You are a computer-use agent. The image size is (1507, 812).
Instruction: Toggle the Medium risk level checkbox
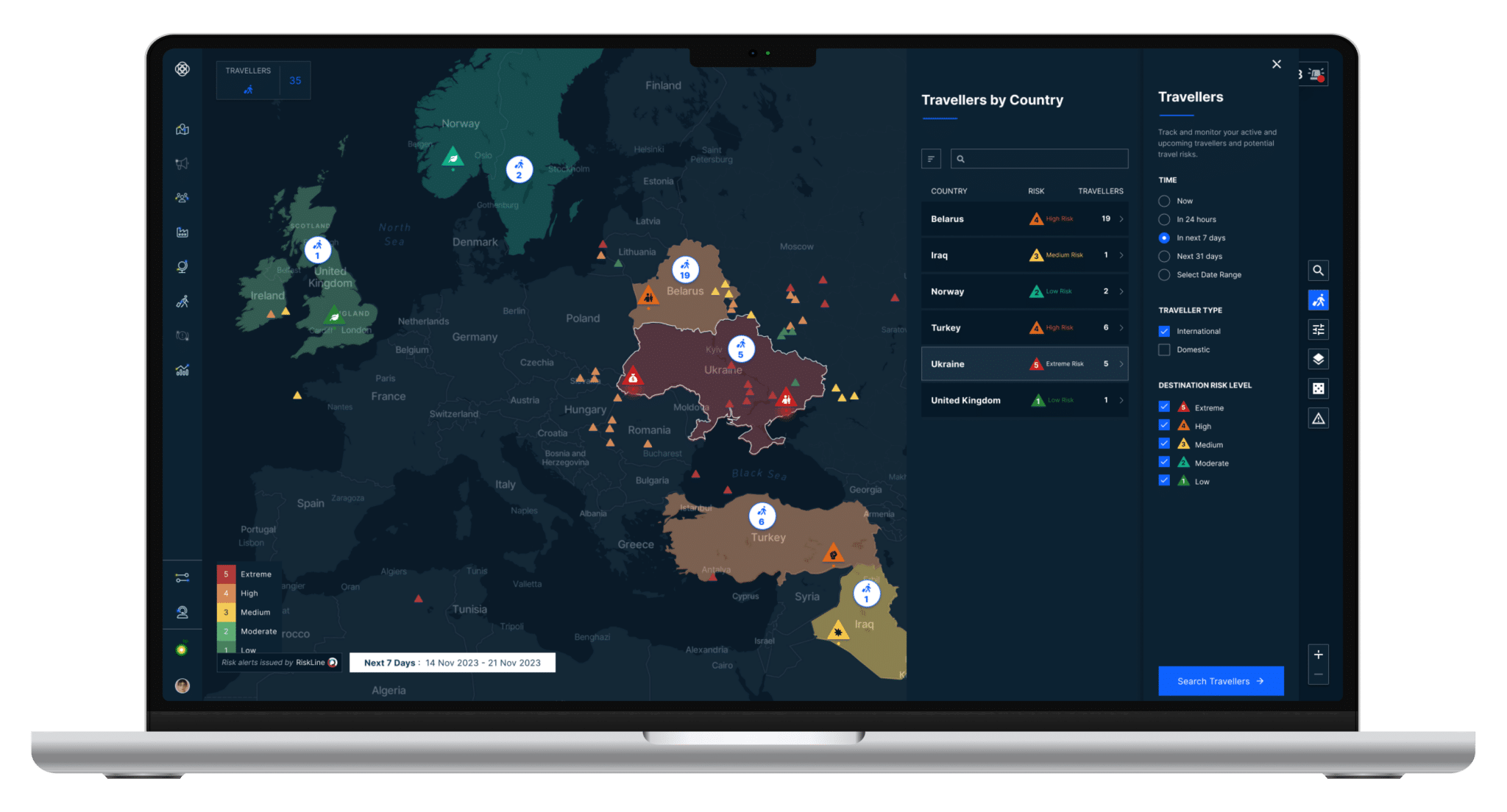pyautogui.click(x=1164, y=444)
